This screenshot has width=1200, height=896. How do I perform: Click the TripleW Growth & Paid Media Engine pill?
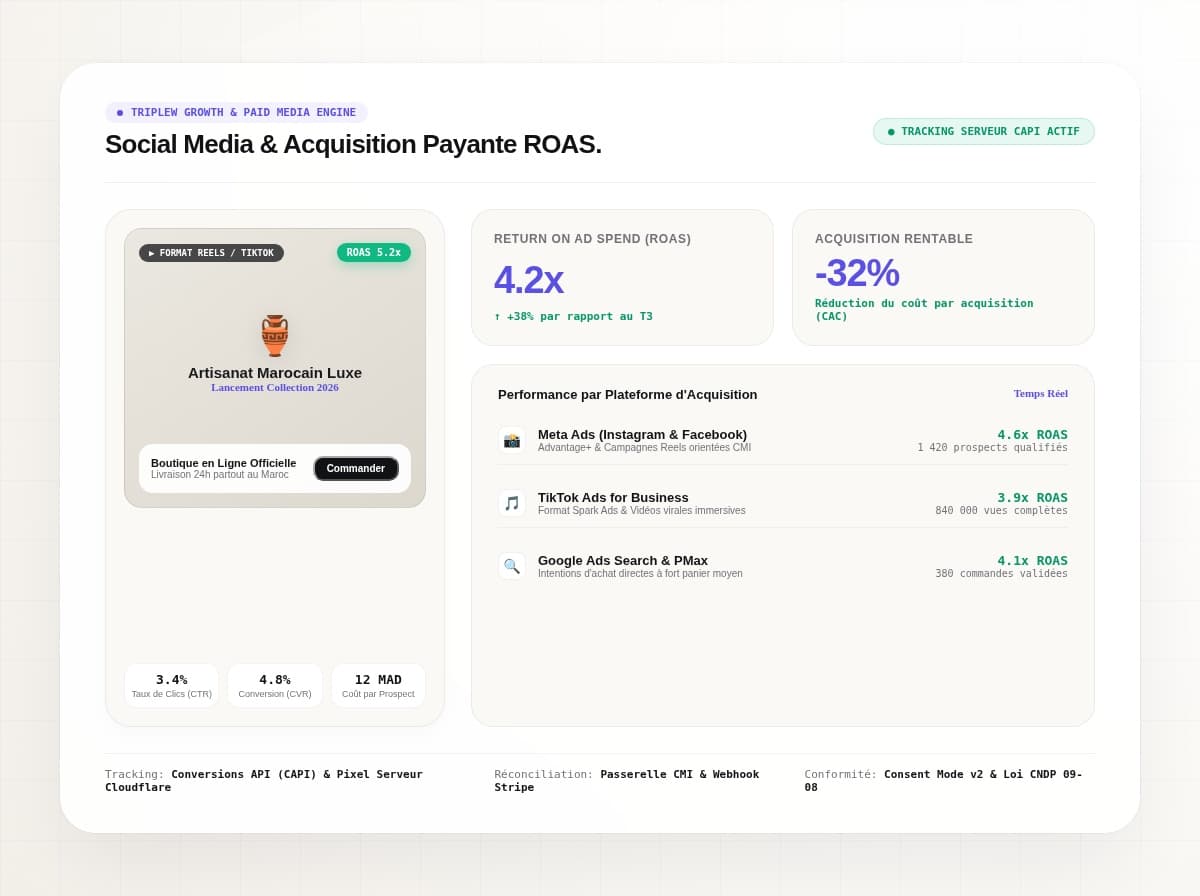[236, 112]
